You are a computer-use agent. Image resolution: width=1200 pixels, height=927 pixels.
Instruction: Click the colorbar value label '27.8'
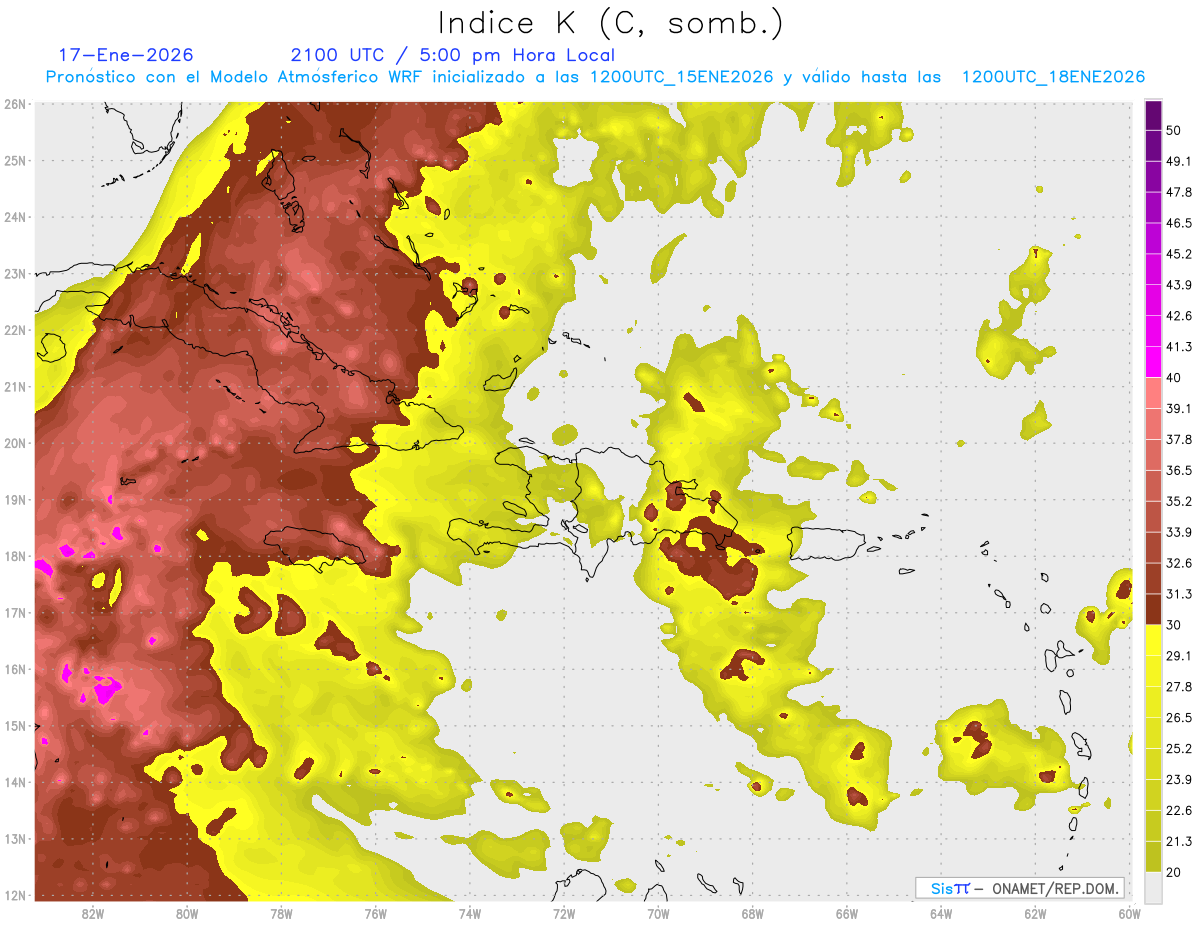pyautogui.click(x=1178, y=687)
